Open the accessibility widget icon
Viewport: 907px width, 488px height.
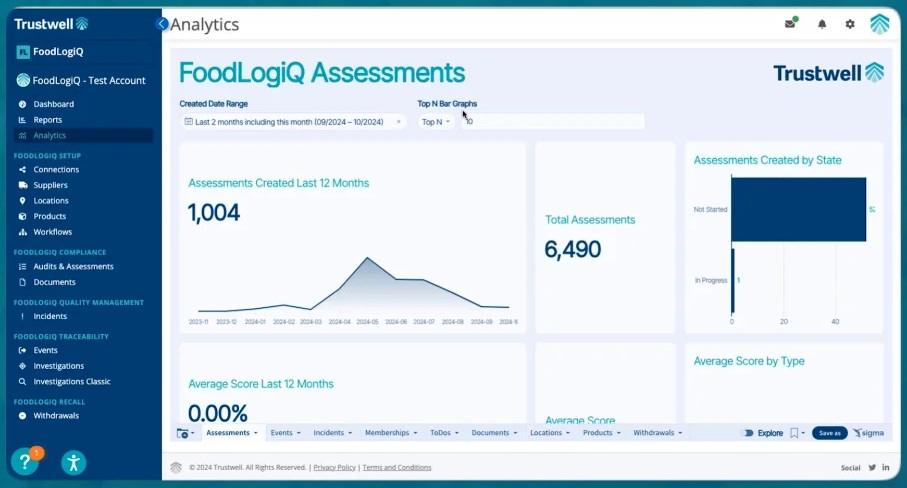73,462
